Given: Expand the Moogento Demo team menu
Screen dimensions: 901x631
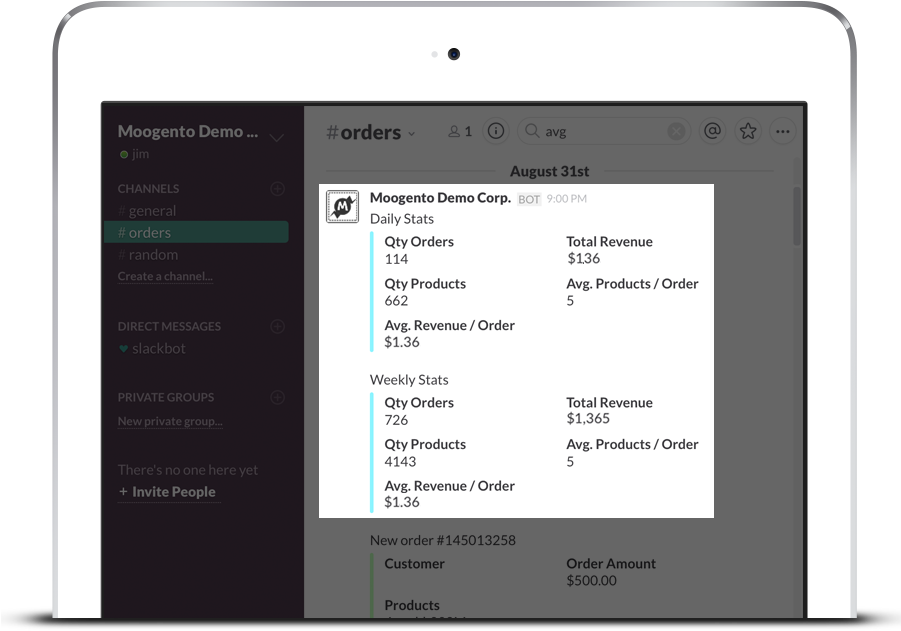Looking at the screenshot, I should point(276,137).
